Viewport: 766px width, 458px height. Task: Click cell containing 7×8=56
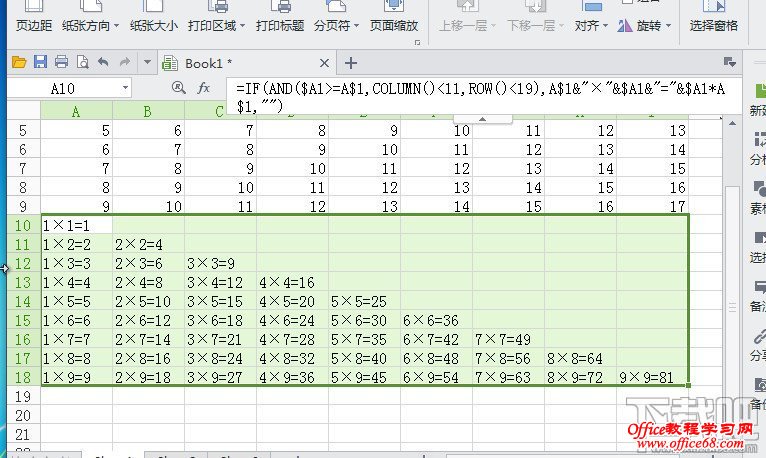point(509,358)
